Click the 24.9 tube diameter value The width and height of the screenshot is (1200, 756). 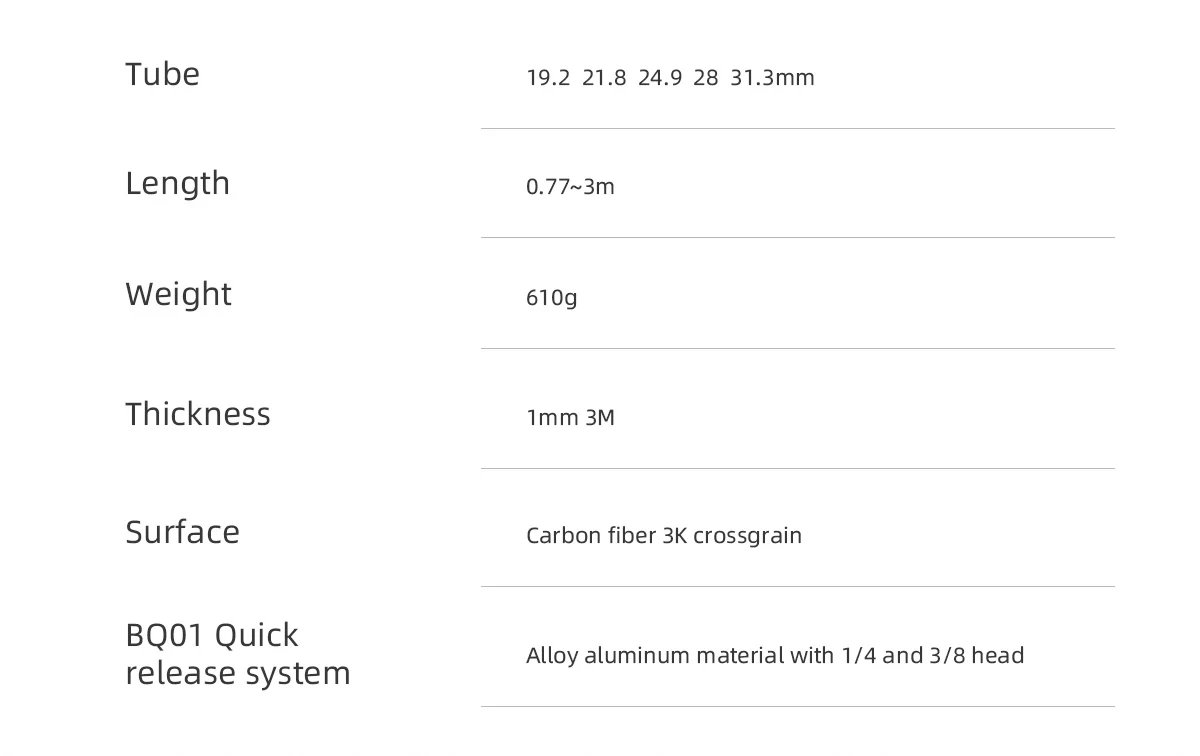[x=660, y=78]
